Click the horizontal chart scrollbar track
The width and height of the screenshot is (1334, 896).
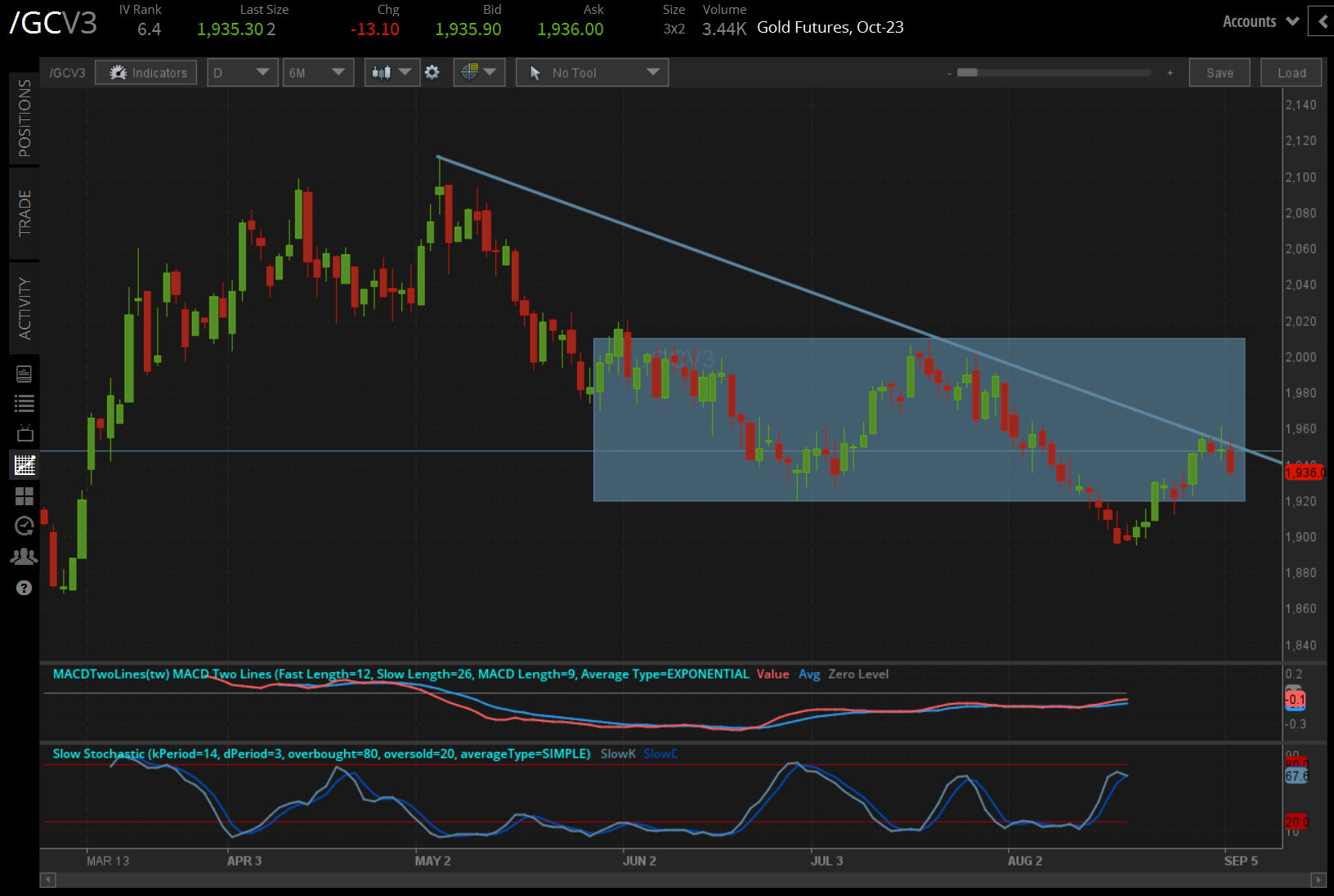[683, 880]
